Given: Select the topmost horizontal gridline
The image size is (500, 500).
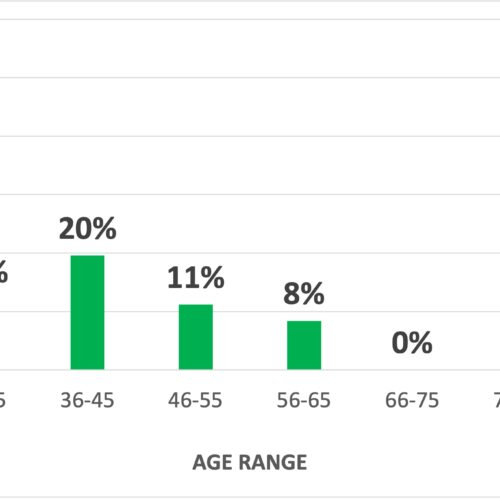Looking at the screenshot, I should (x=250, y=19).
